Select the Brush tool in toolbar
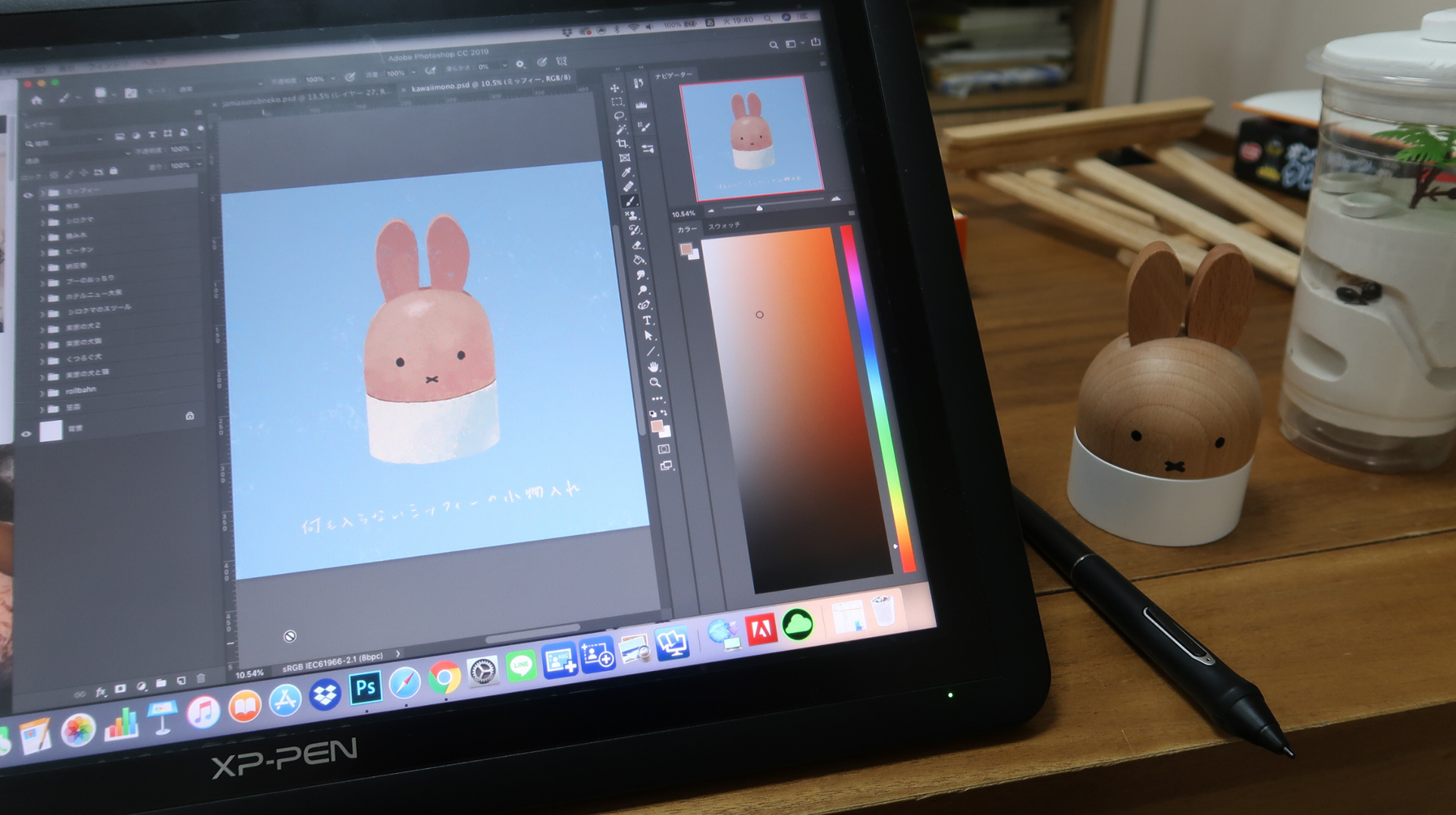1456x815 pixels. point(629,201)
